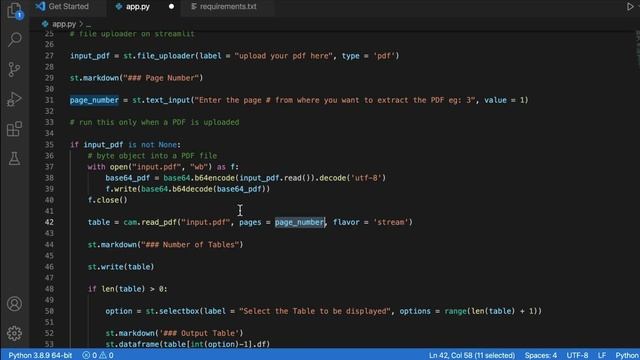Change encoding via UTF-8 status item
Screen dimensions: 640x360
577,355
